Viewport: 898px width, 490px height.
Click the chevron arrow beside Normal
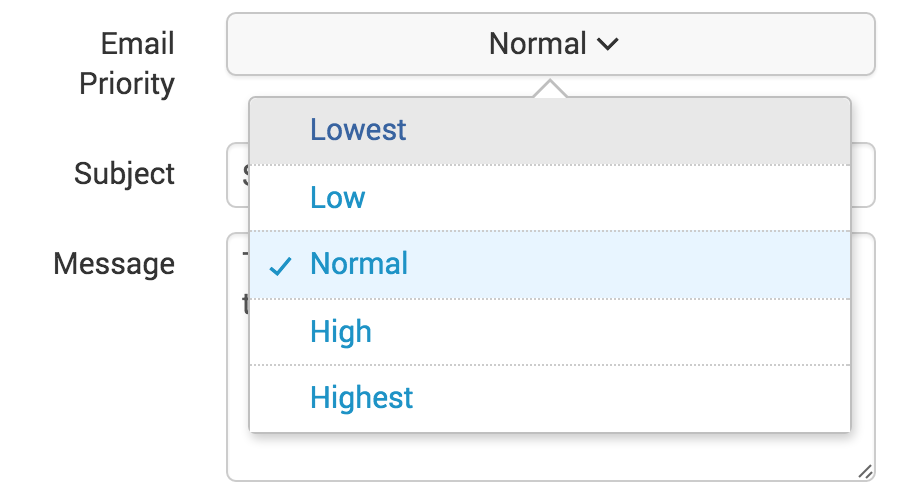click(608, 44)
